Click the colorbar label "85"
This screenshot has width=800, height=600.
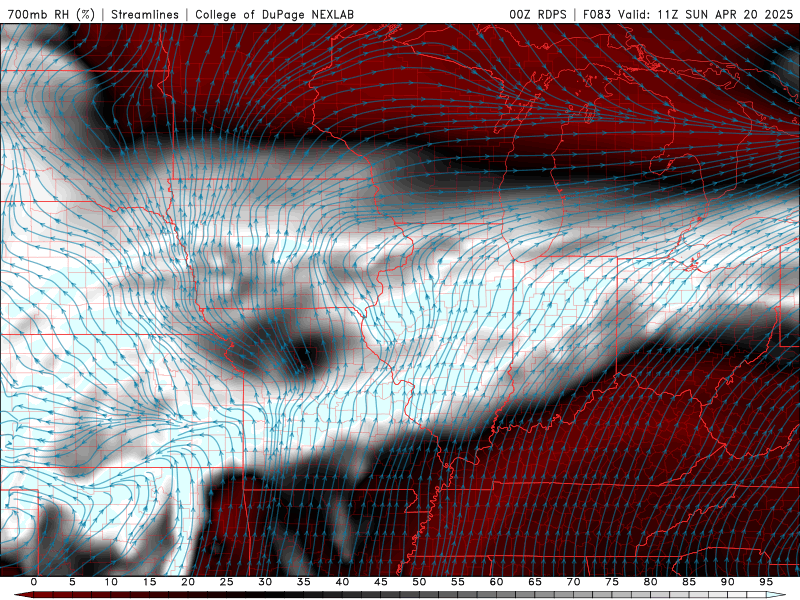(689, 582)
